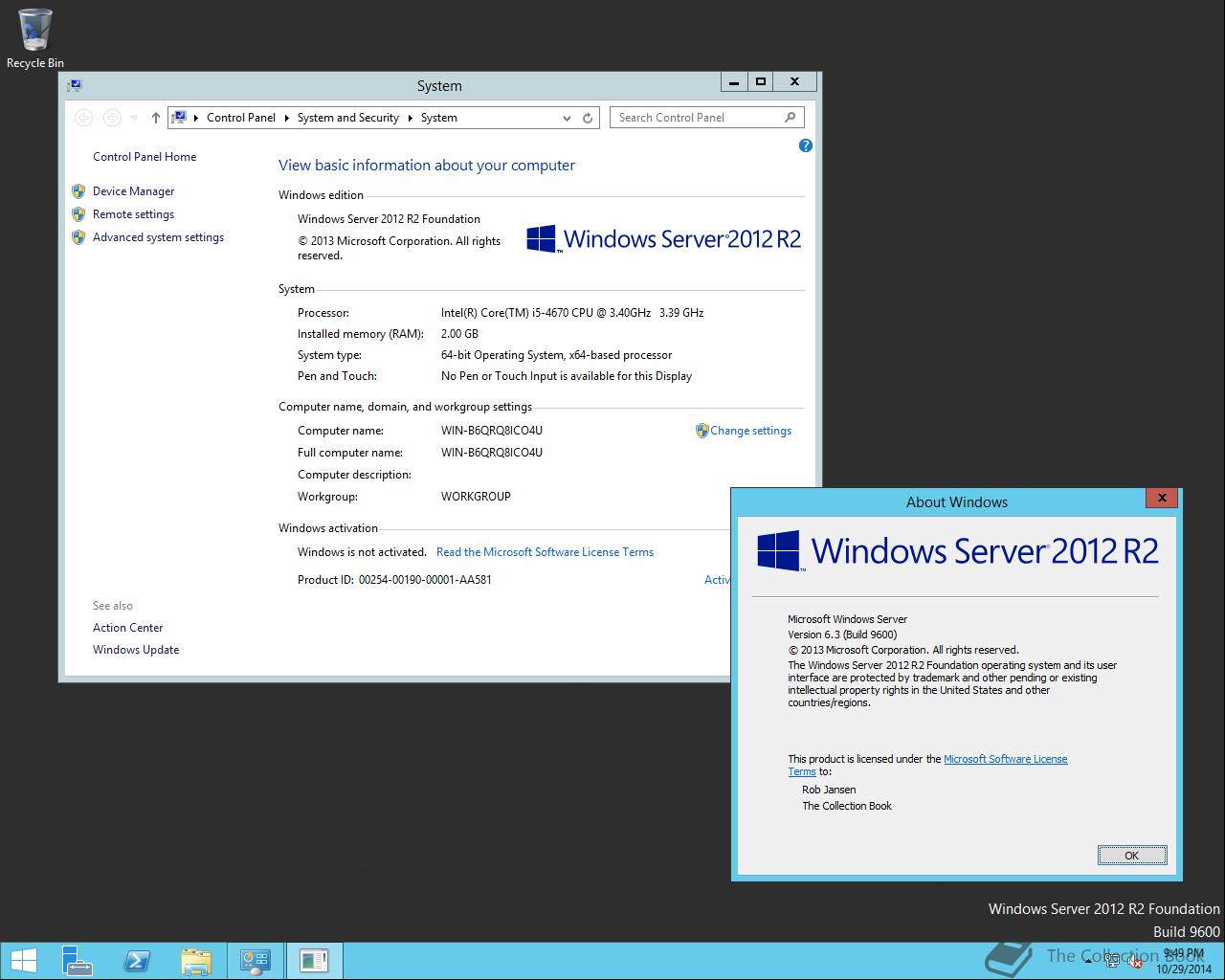1225x980 pixels.
Task: Click the Advanced system settings shield icon
Action: tap(78, 237)
